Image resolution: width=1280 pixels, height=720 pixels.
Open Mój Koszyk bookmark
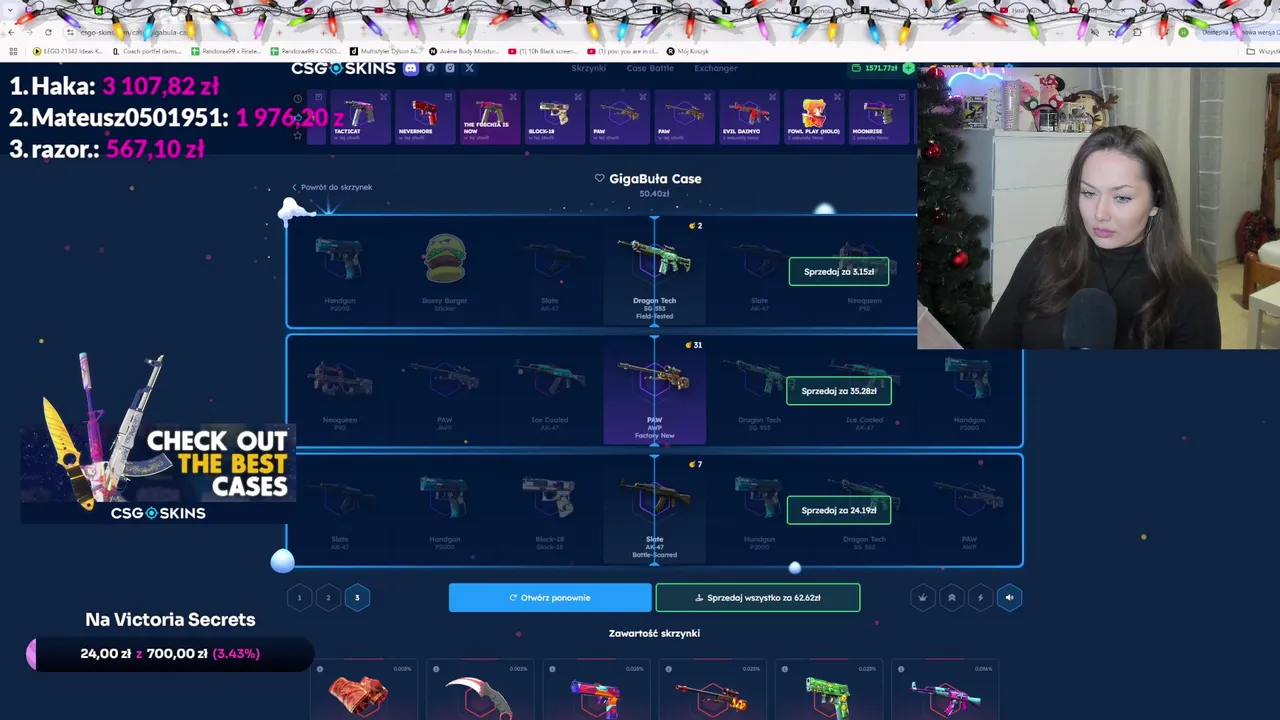(x=688, y=51)
